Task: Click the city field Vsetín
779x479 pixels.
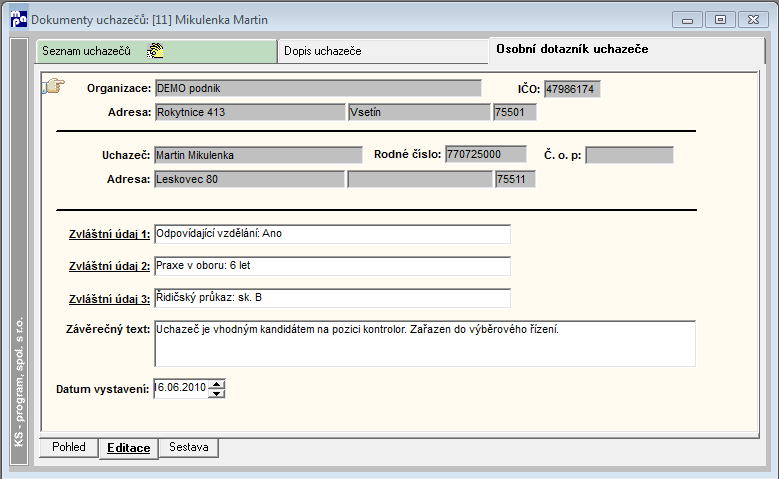Action: coord(419,112)
